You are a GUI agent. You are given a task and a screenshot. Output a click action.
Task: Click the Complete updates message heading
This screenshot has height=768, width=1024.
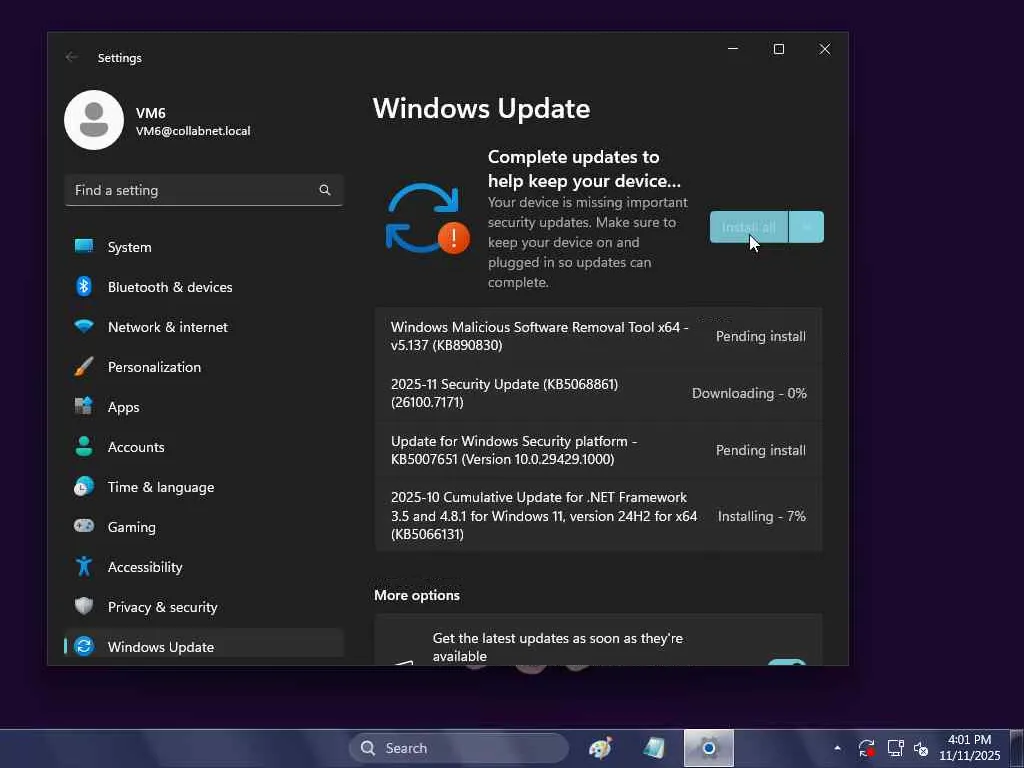pyautogui.click(x=584, y=168)
